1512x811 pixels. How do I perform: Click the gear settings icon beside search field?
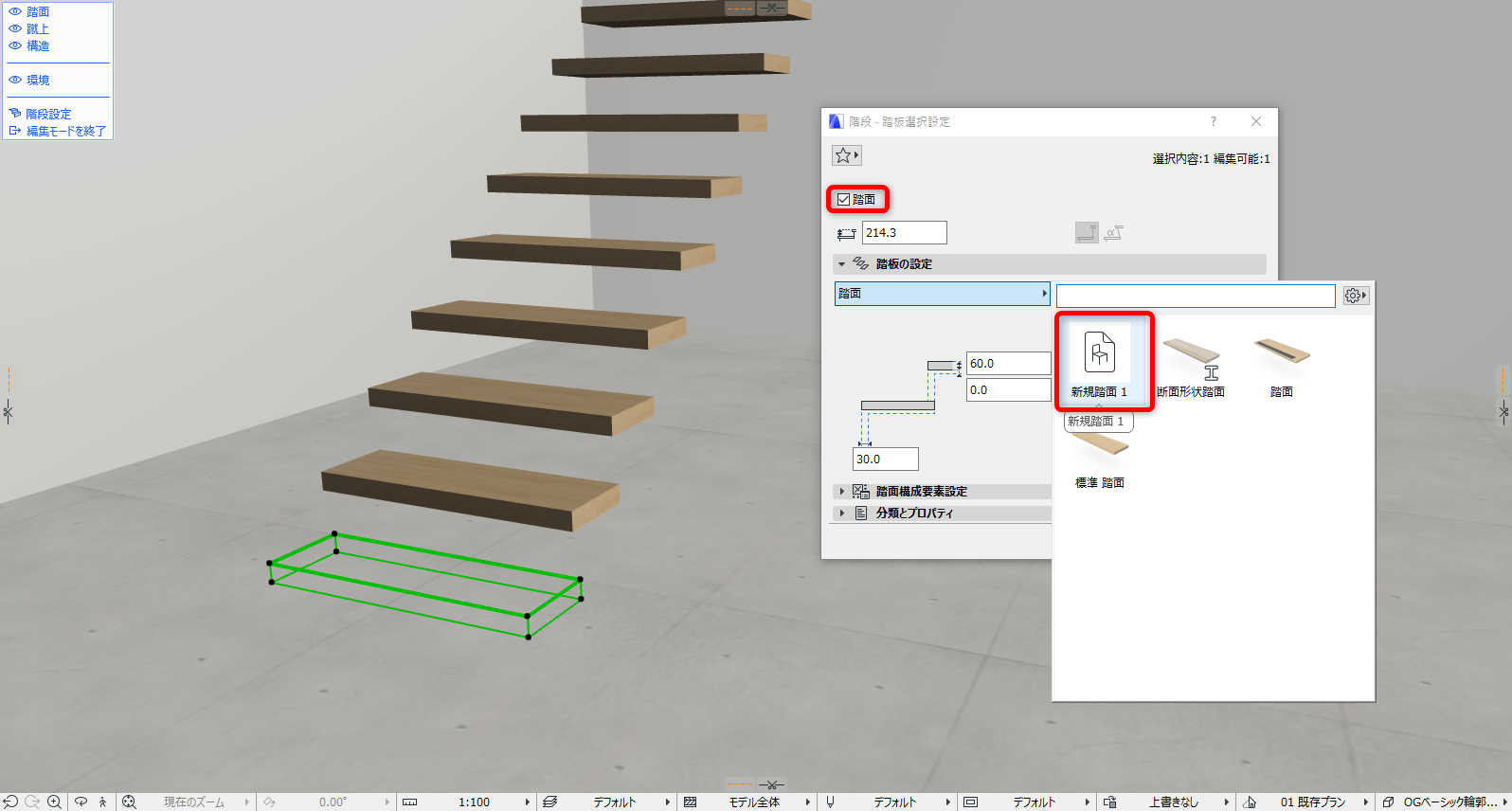(x=1356, y=296)
